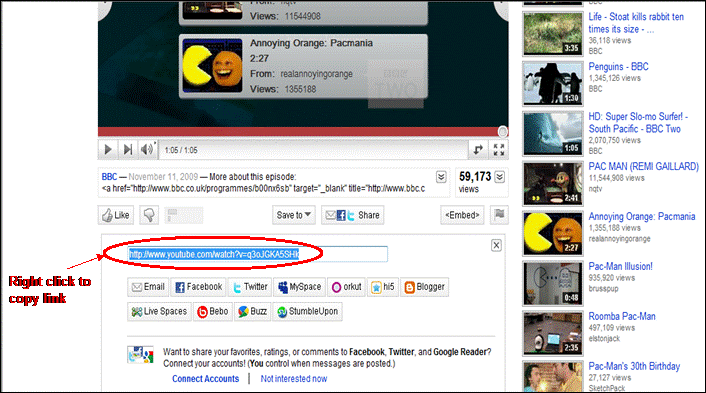Open the Remi Gaillard Pac Man sidebar thumbnail
Viewport: 706px width, 393px height.
point(553,184)
